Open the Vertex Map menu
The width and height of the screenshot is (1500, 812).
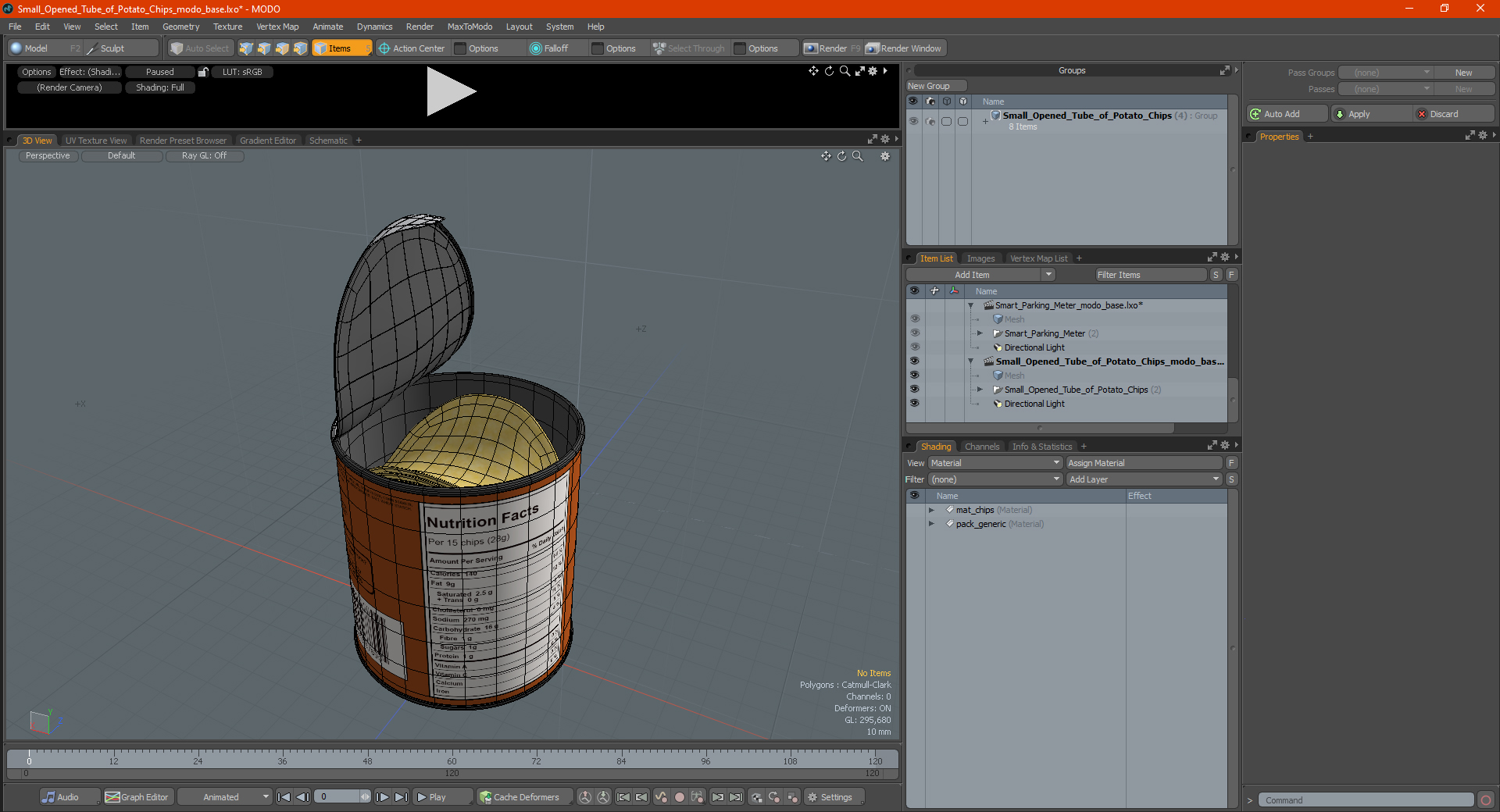pos(277,27)
